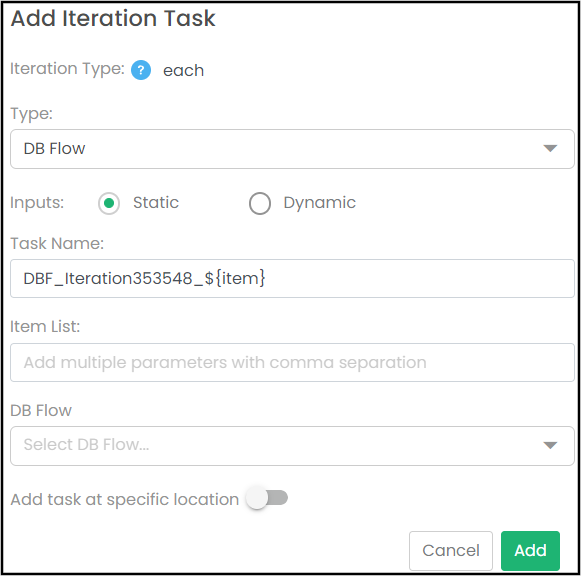
Task: Click the green Add button
Action: point(530,551)
